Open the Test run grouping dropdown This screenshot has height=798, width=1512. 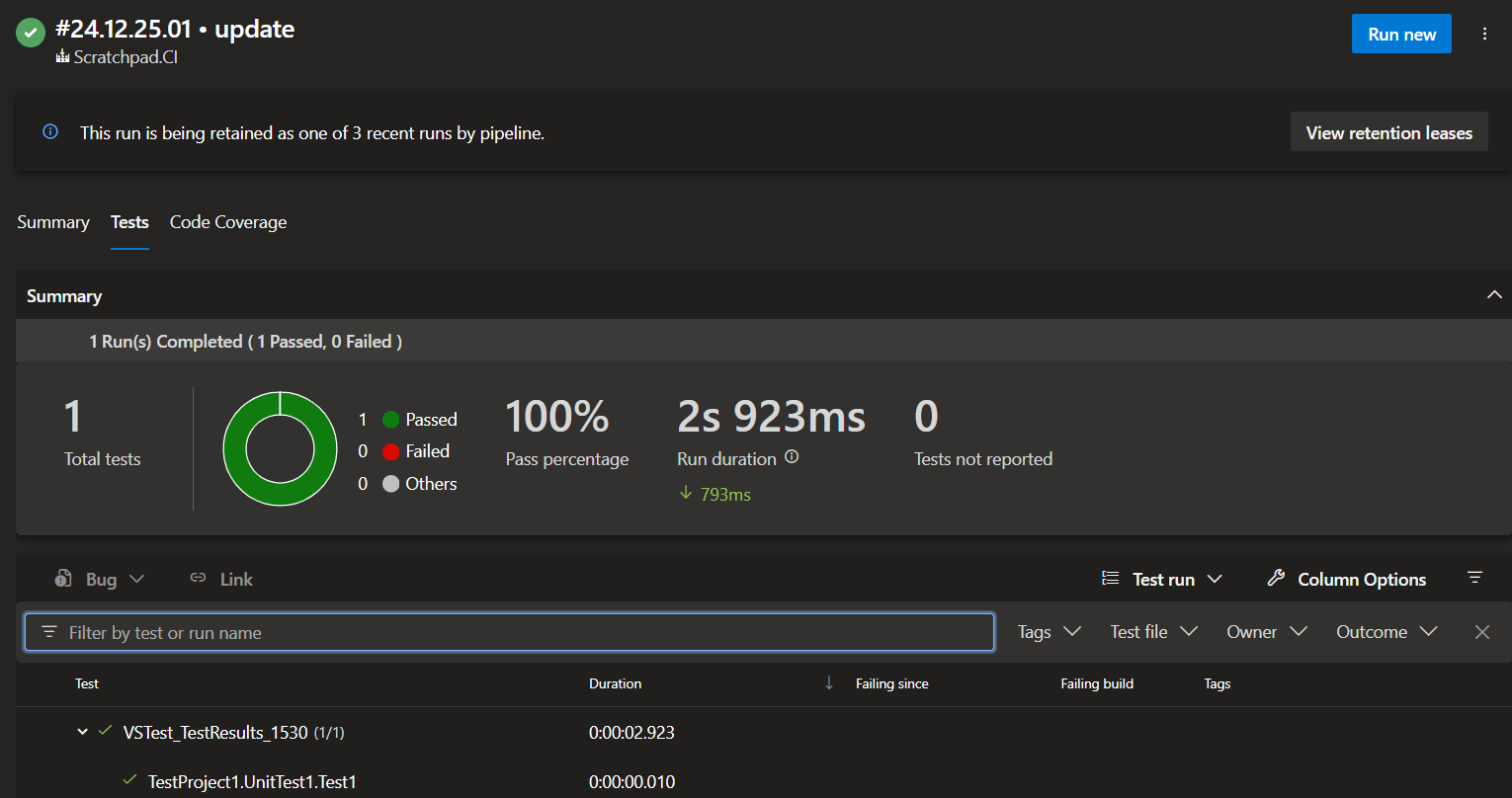pyautogui.click(x=1162, y=579)
